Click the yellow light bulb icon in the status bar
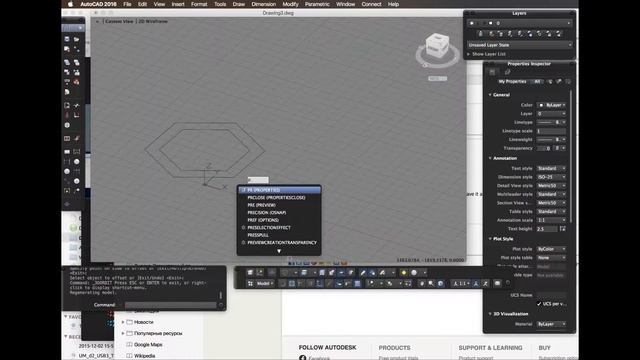Screen dimensions: 640x360 tap(404, 273)
